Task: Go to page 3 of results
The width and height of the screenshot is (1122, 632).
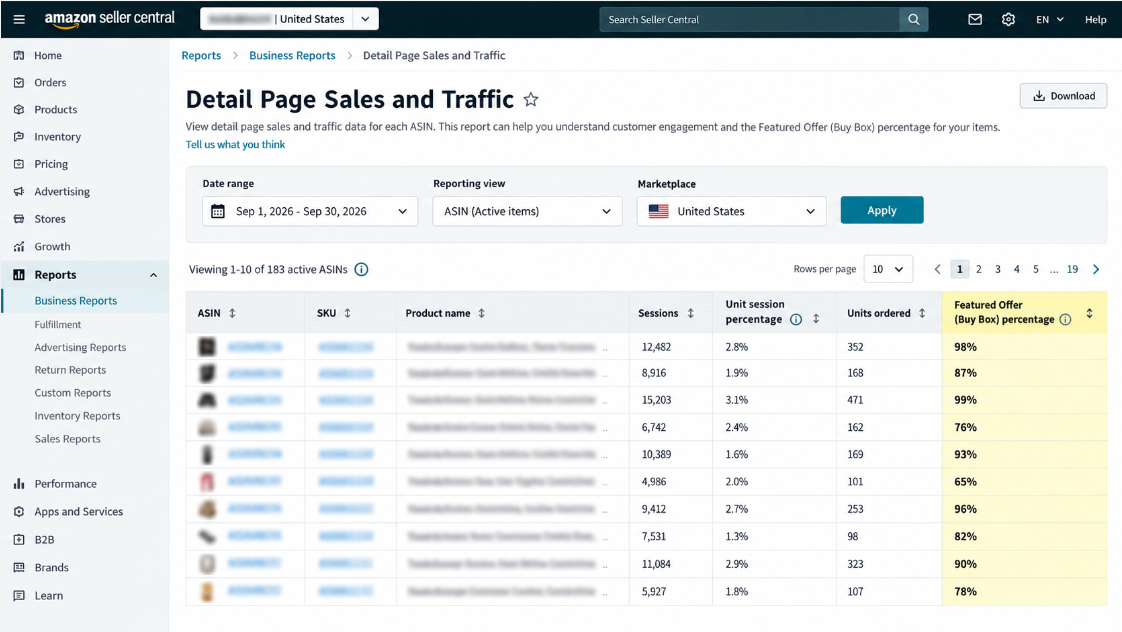Action: click(997, 269)
